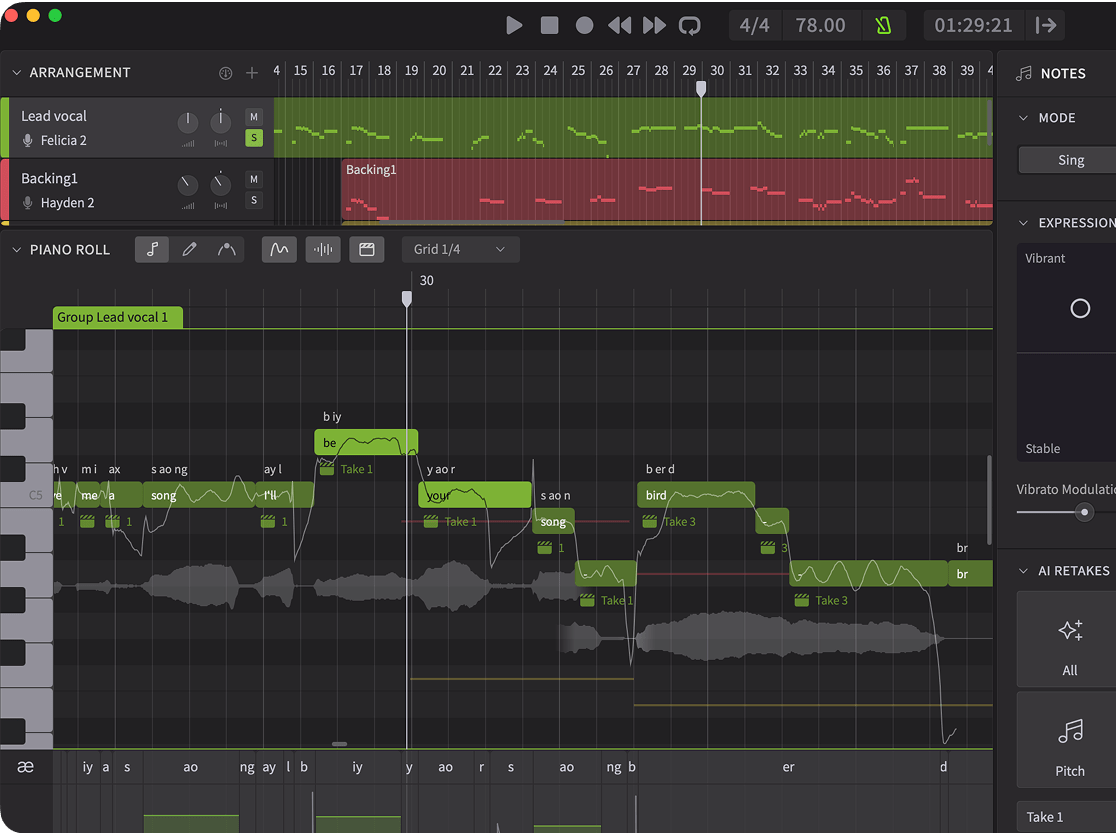Click the Record button
Image resolution: width=1116 pixels, height=833 pixels.
tap(584, 25)
